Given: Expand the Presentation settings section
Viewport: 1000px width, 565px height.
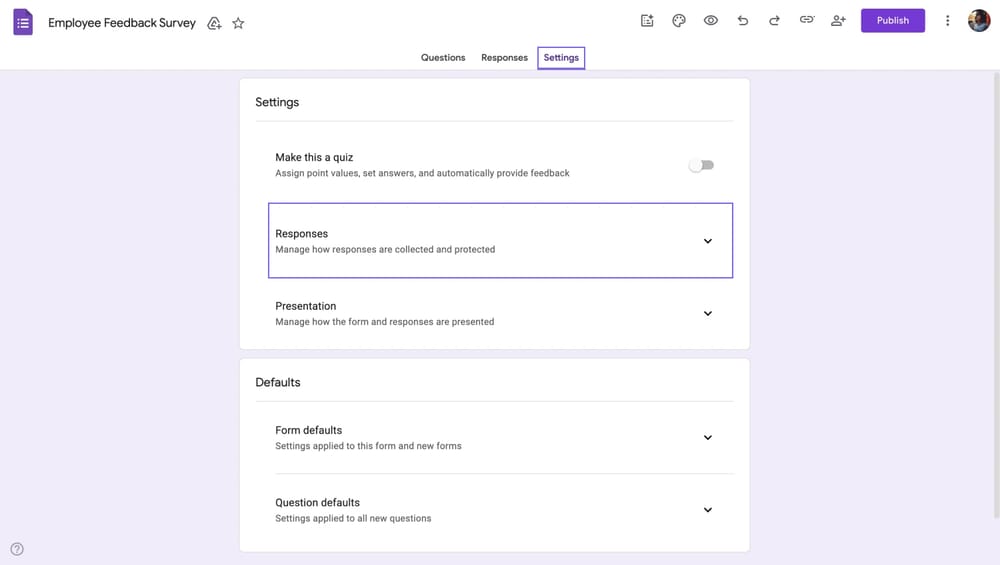Looking at the screenshot, I should (x=707, y=314).
